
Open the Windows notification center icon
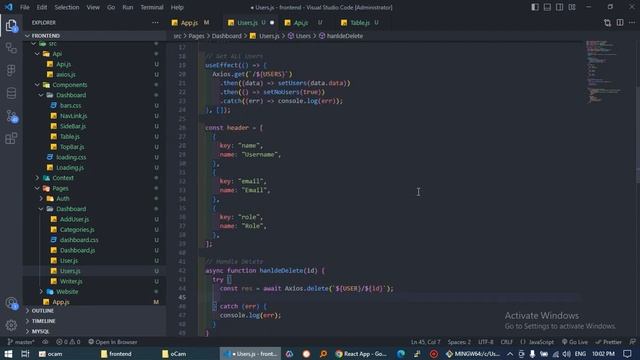(x=627, y=354)
